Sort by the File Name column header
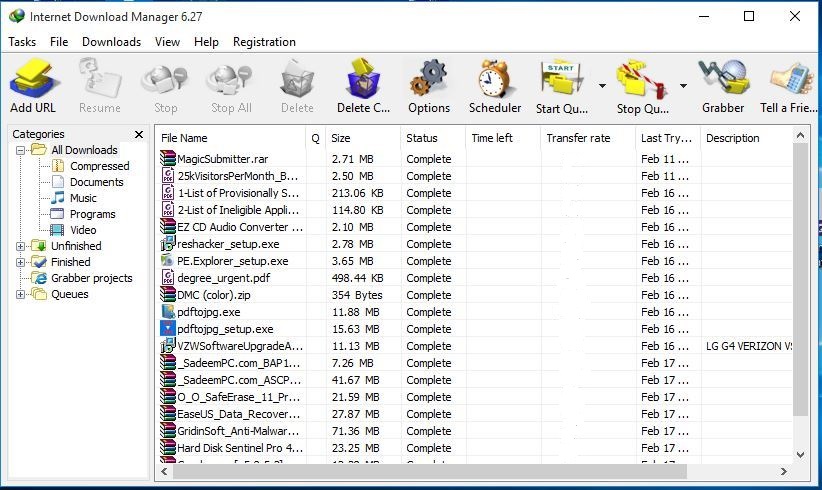This screenshot has width=822, height=490. 231,138
